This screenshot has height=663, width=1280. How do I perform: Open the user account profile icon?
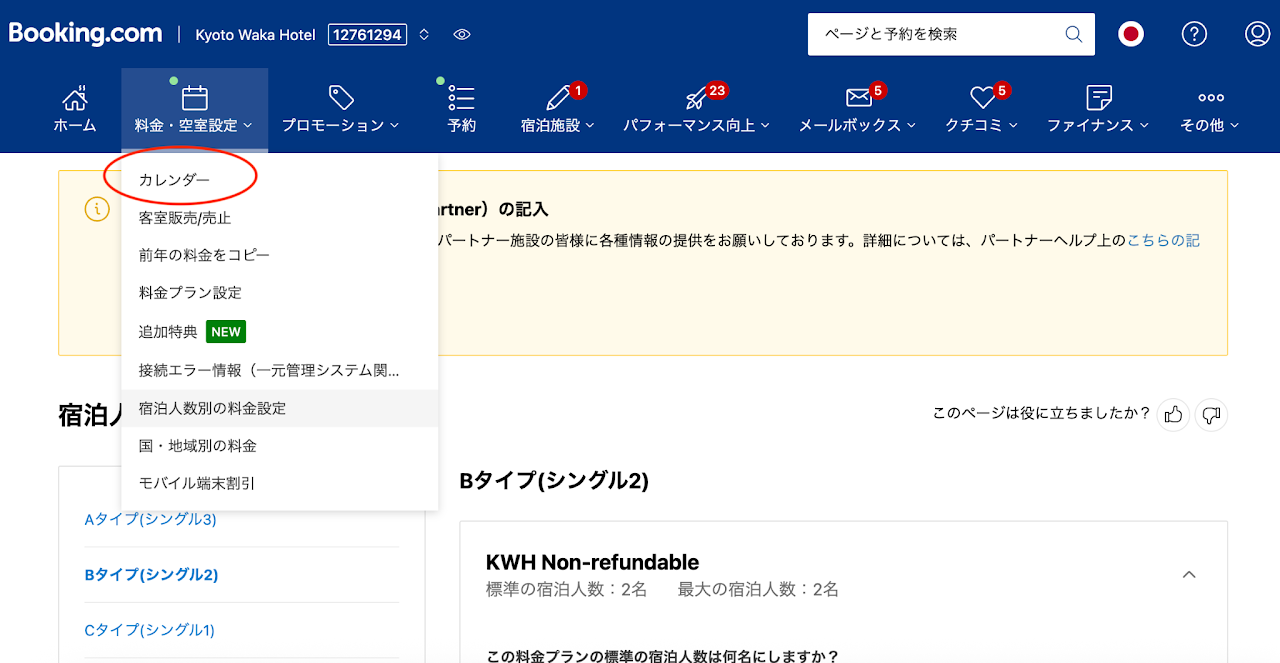[x=1257, y=34]
